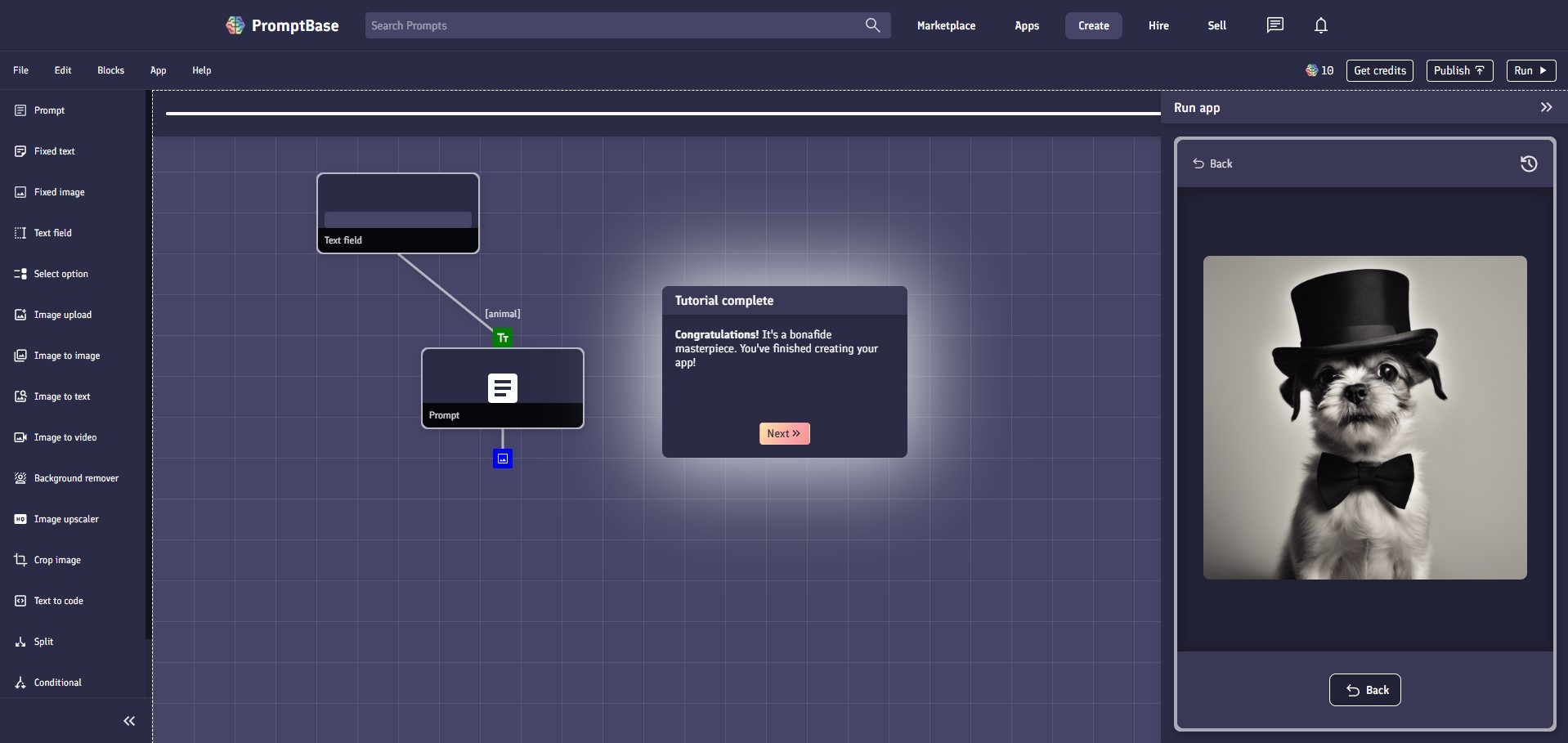The image size is (1568, 743).
Task: Open run history clock icon
Action: click(x=1529, y=163)
